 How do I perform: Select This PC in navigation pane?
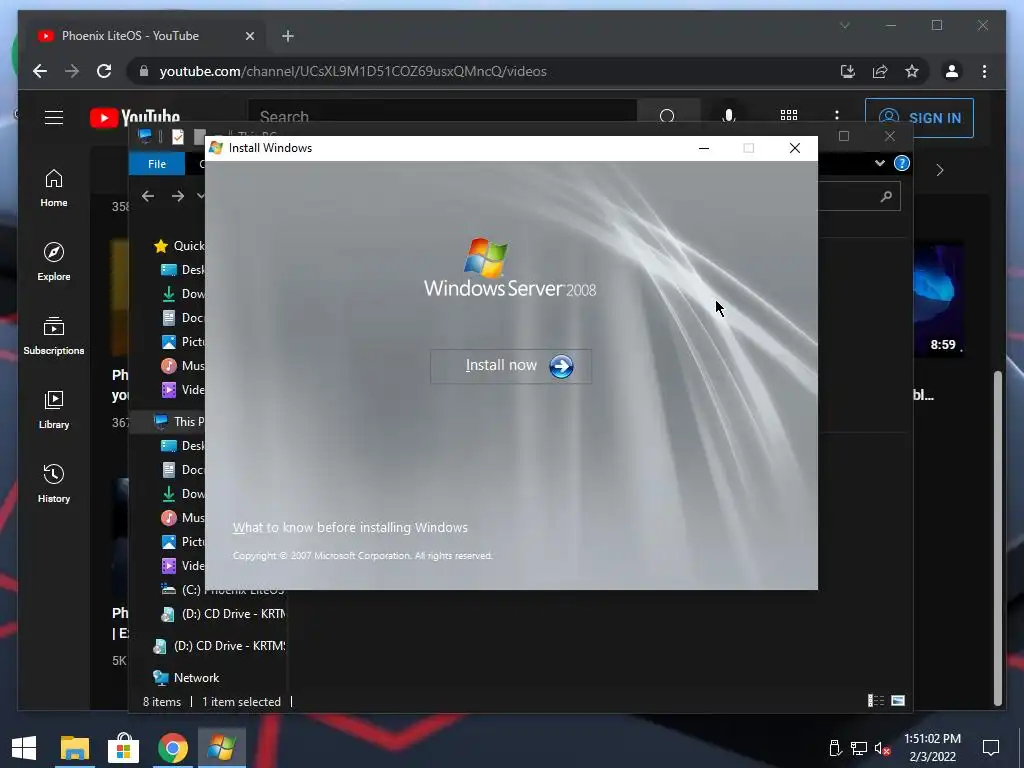click(x=178, y=422)
